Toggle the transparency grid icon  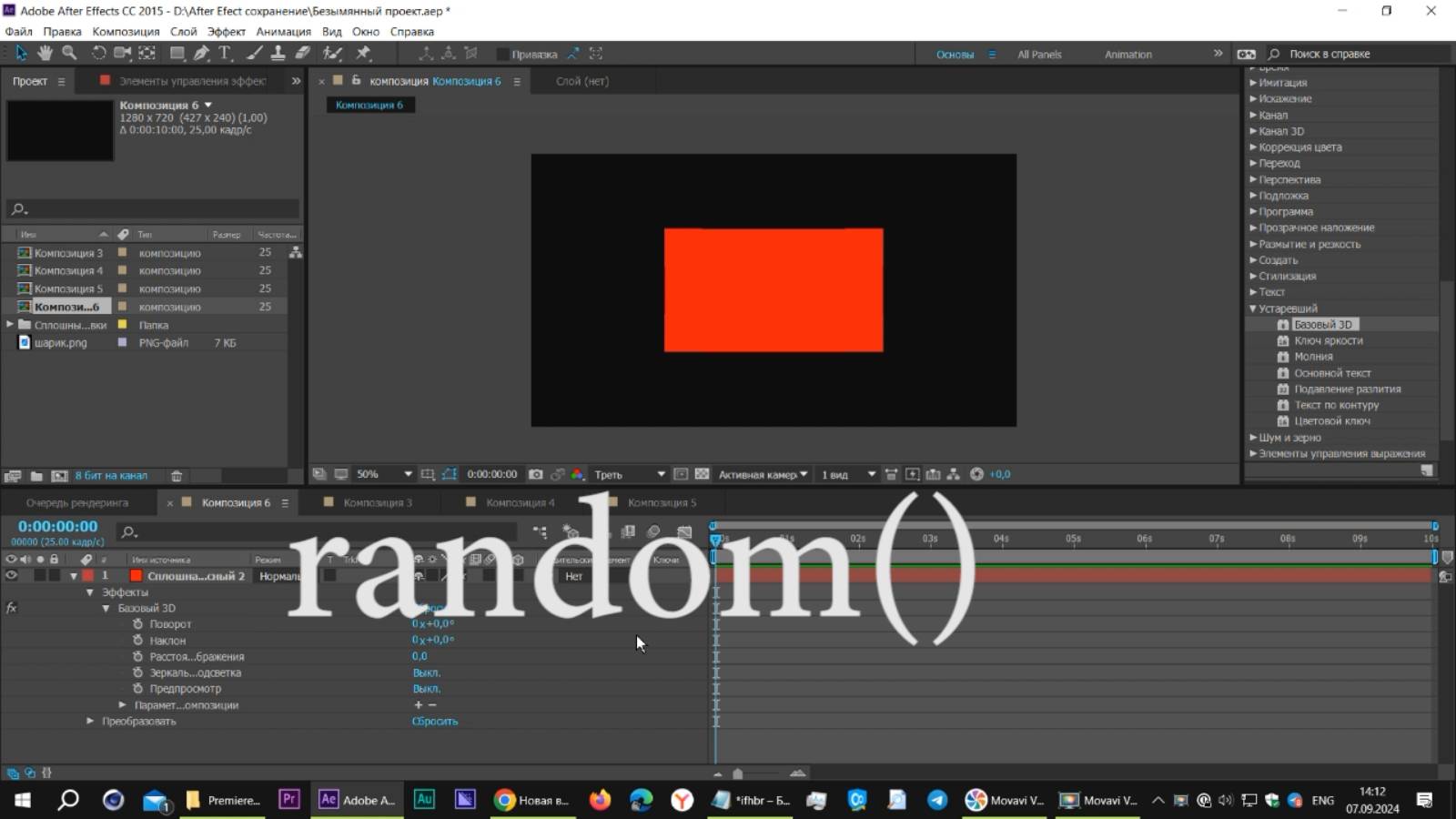[x=702, y=474]
